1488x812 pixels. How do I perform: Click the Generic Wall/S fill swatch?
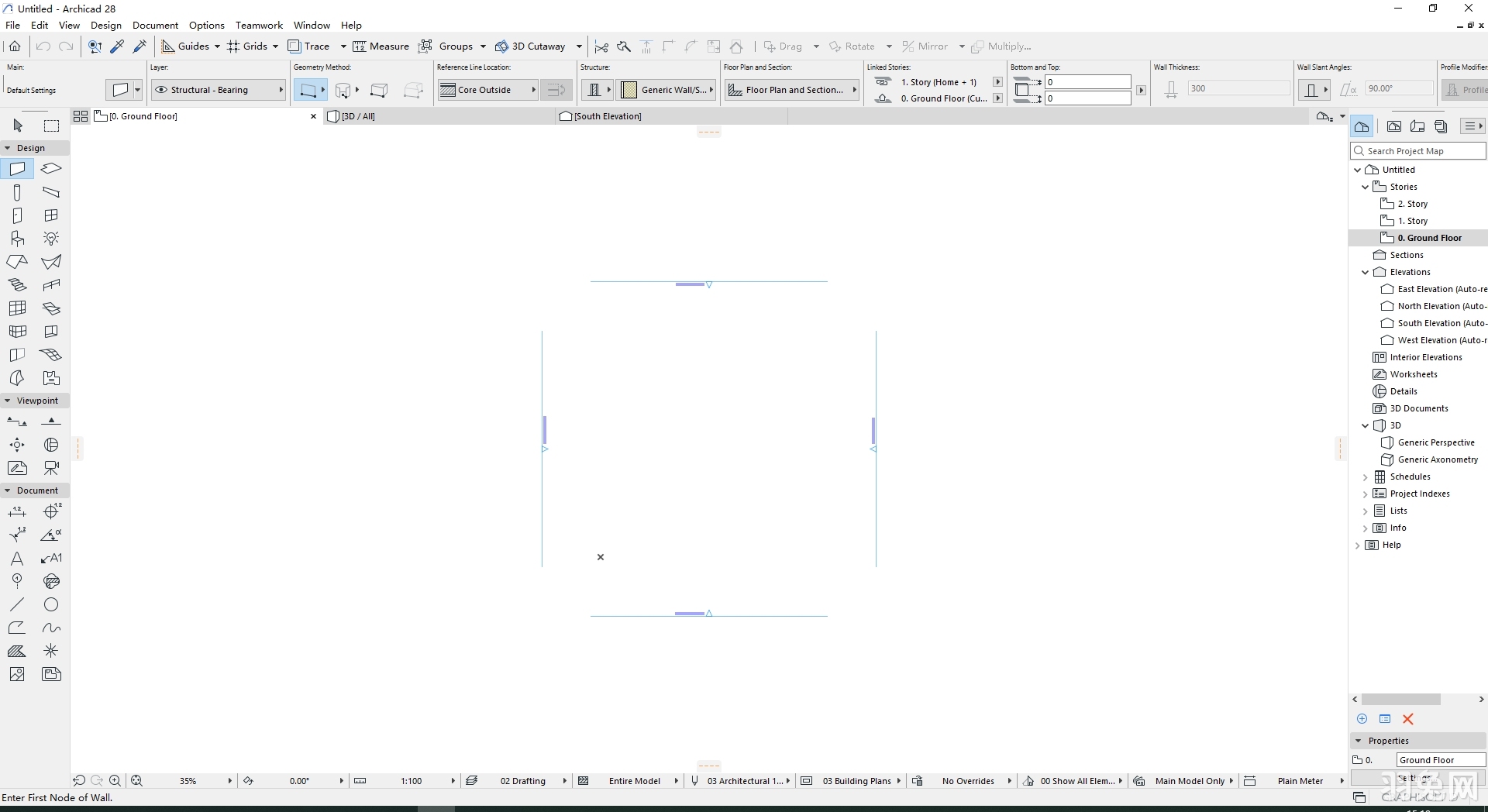[x=629, y=89]
